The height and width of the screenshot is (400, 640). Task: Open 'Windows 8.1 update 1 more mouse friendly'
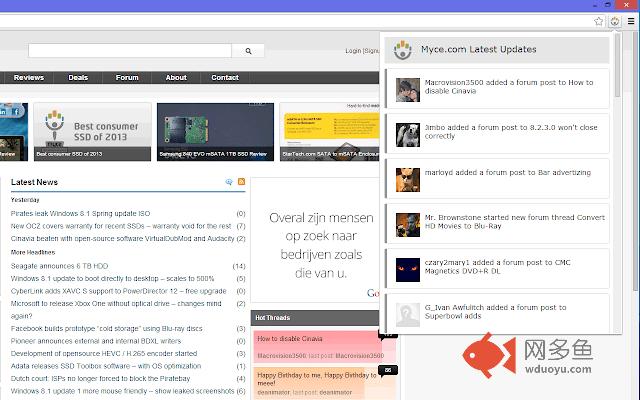pyautogui.click(x=122, y=391)
